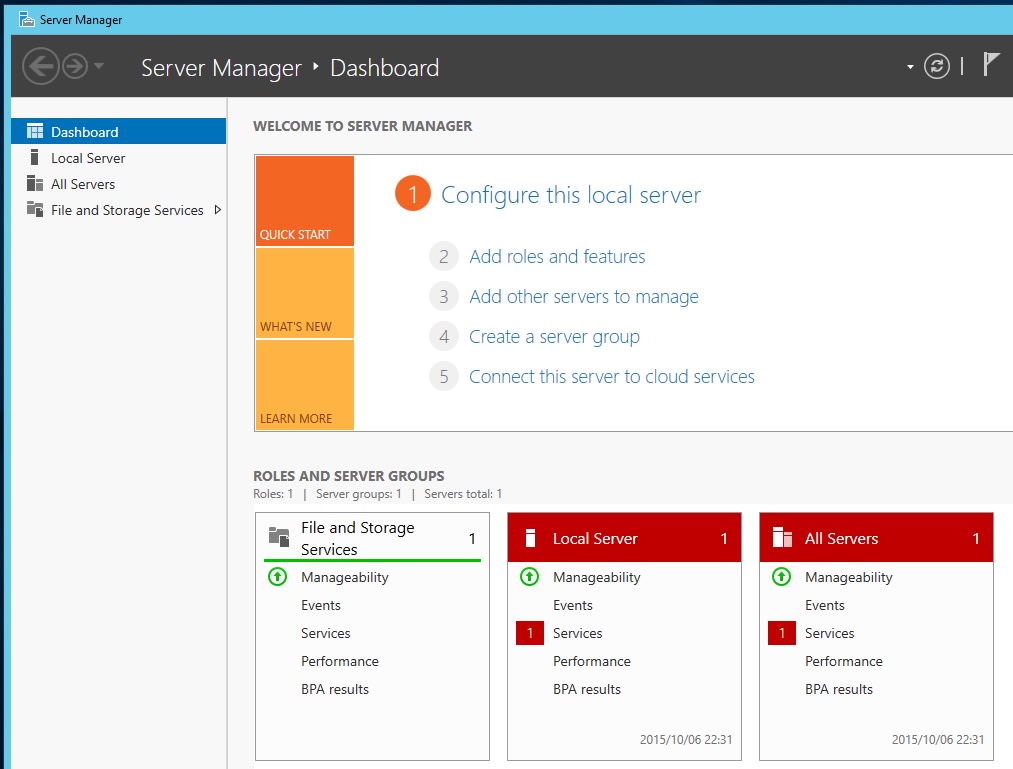
Task: Open BPA results in Local Server tile
Action: click(587, 690)
